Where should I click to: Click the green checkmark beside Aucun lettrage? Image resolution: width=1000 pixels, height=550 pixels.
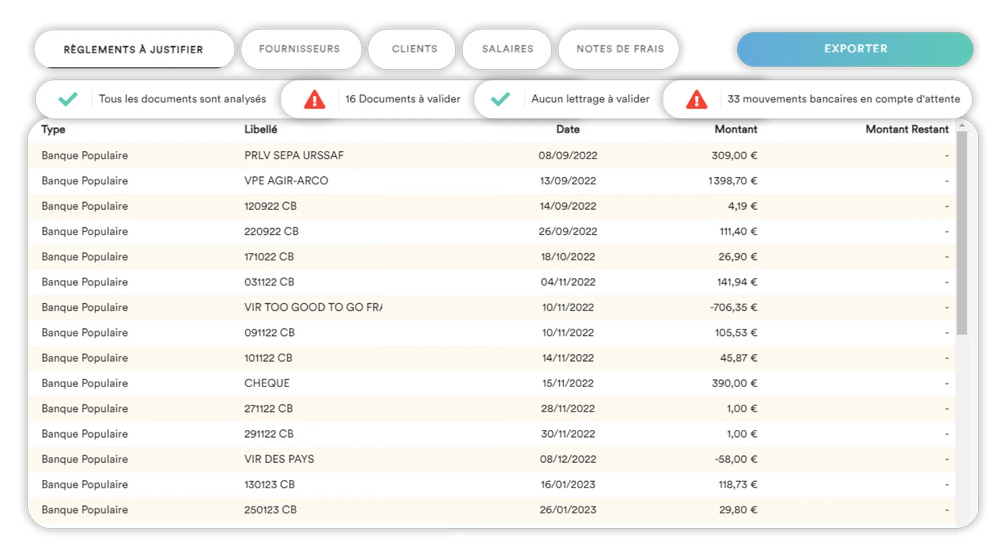501,99
